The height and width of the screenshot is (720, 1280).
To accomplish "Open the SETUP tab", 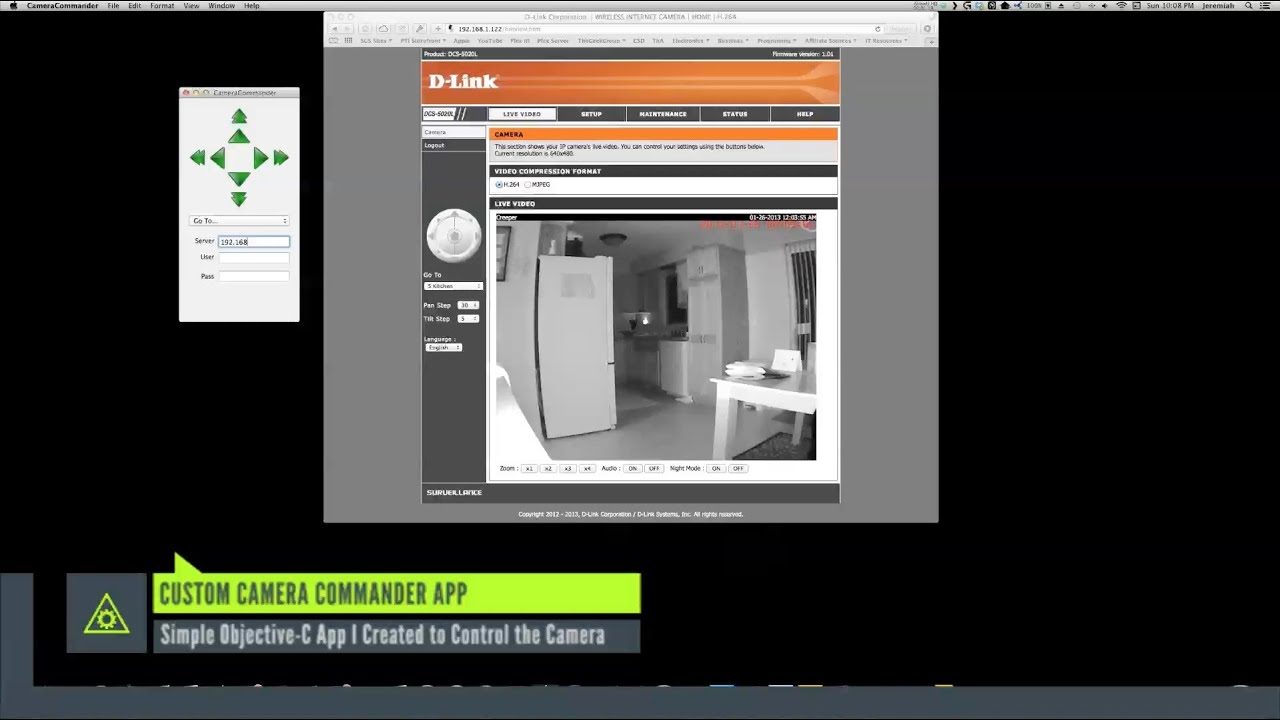I will [592, 114].
